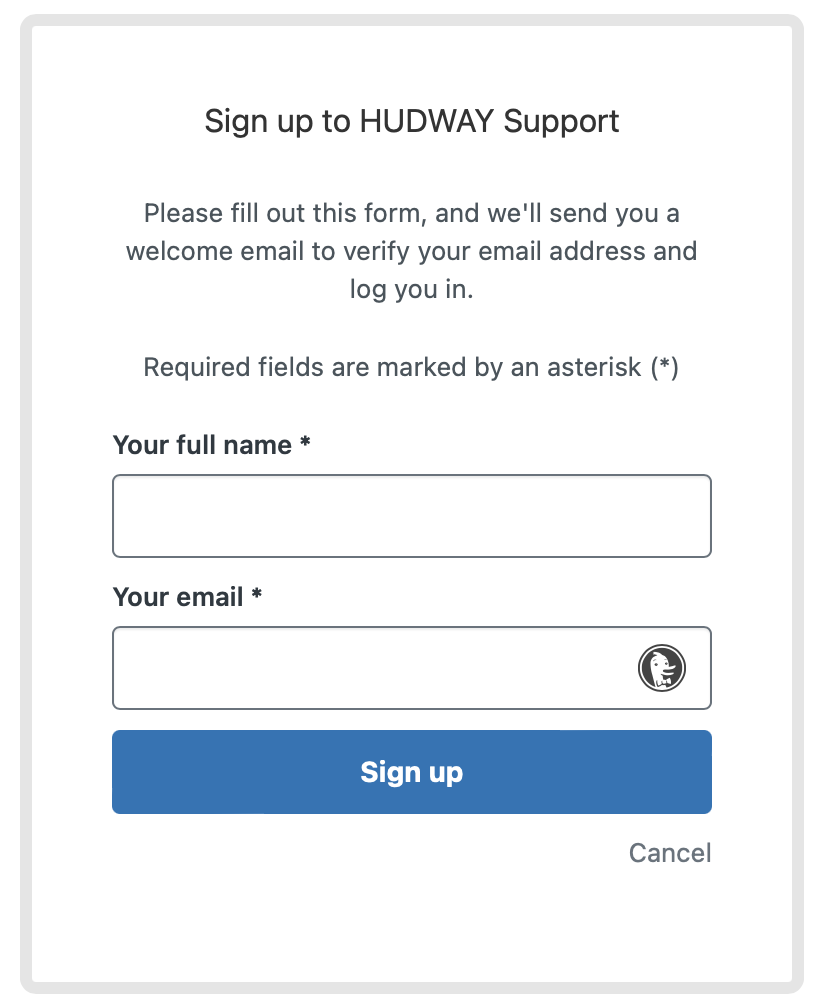Select the duck logo inside email field

tap(661, 668)
